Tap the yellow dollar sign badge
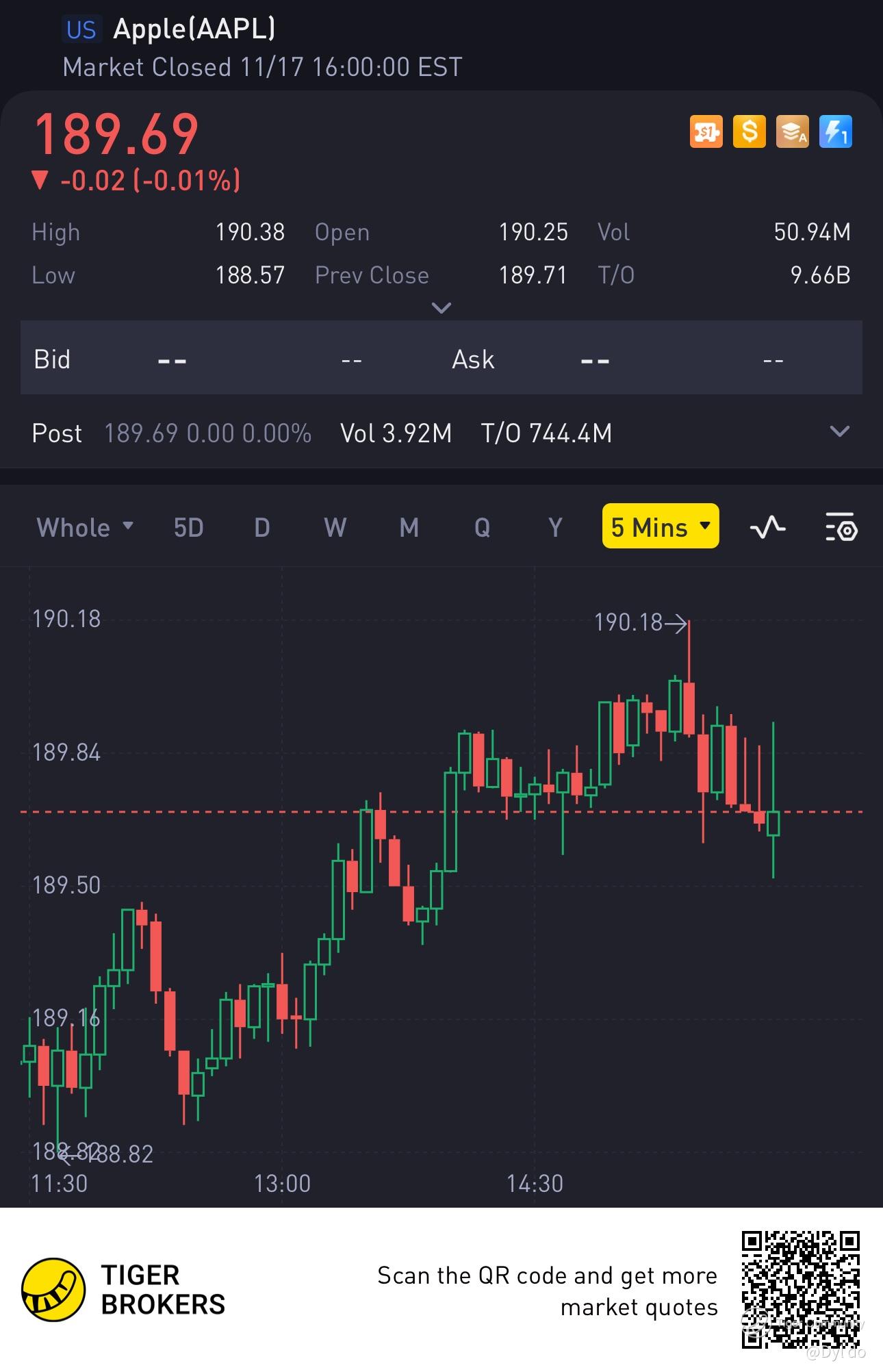 [x=750, y=131]
